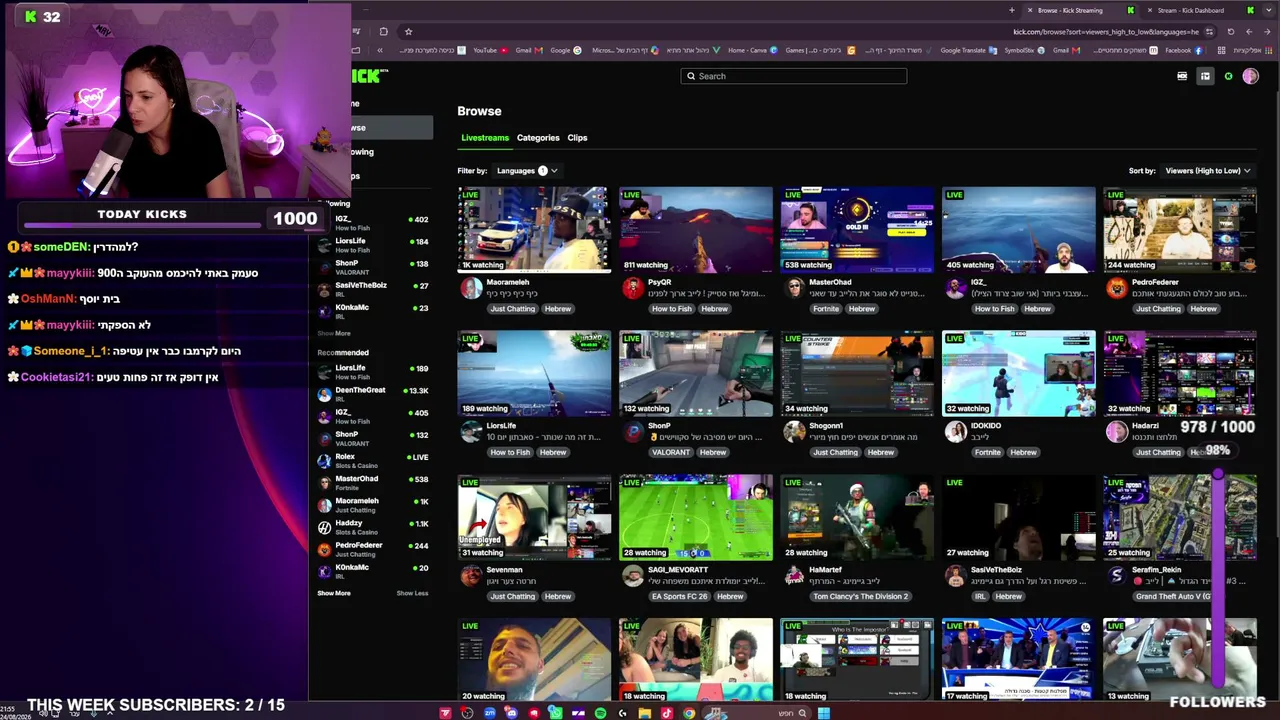Open PsyQR's stream thumbnail
The height and width of the screenshot is (720, 1280).
696,229
